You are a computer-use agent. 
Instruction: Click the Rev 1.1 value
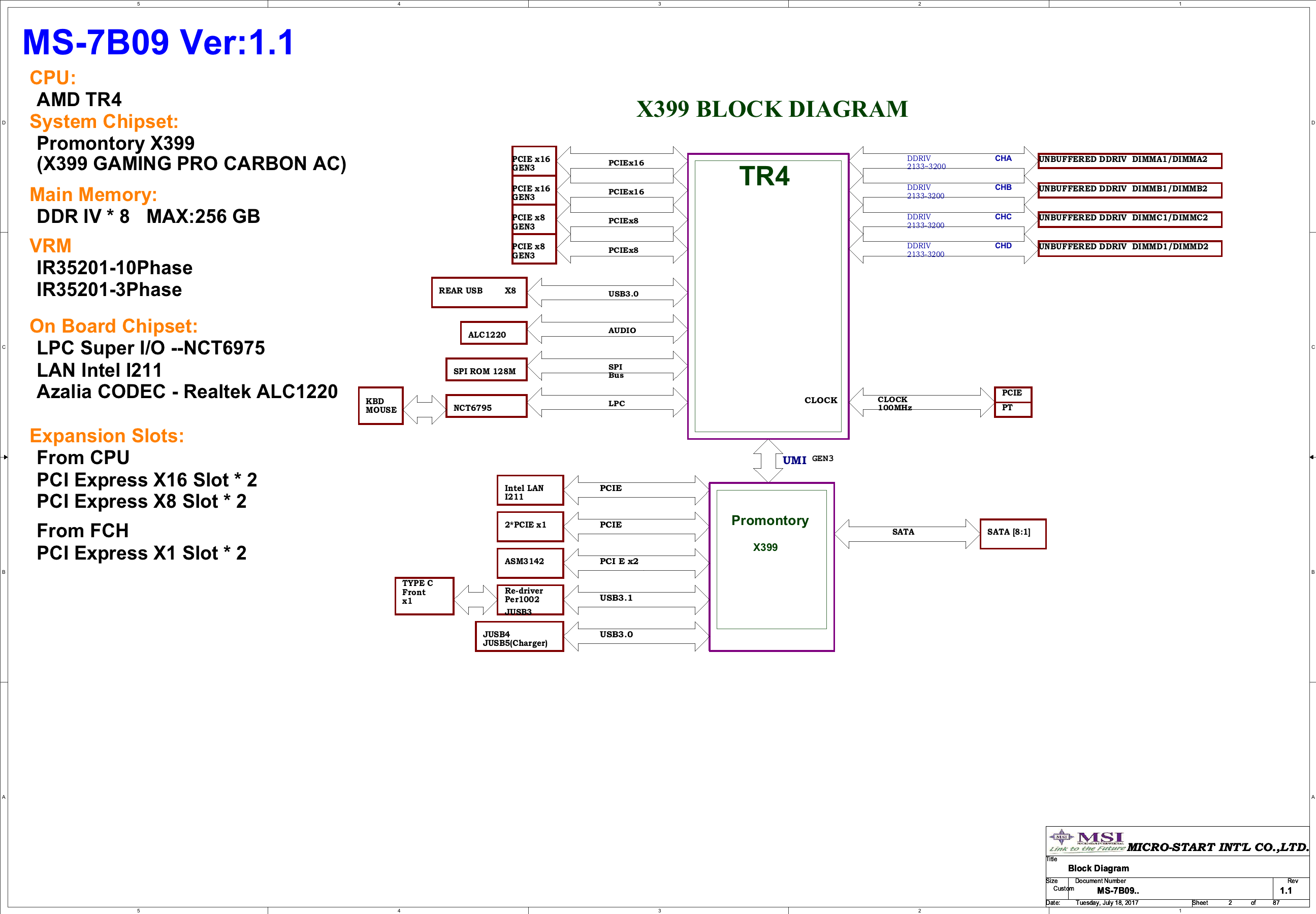(x=1286, y=891)
